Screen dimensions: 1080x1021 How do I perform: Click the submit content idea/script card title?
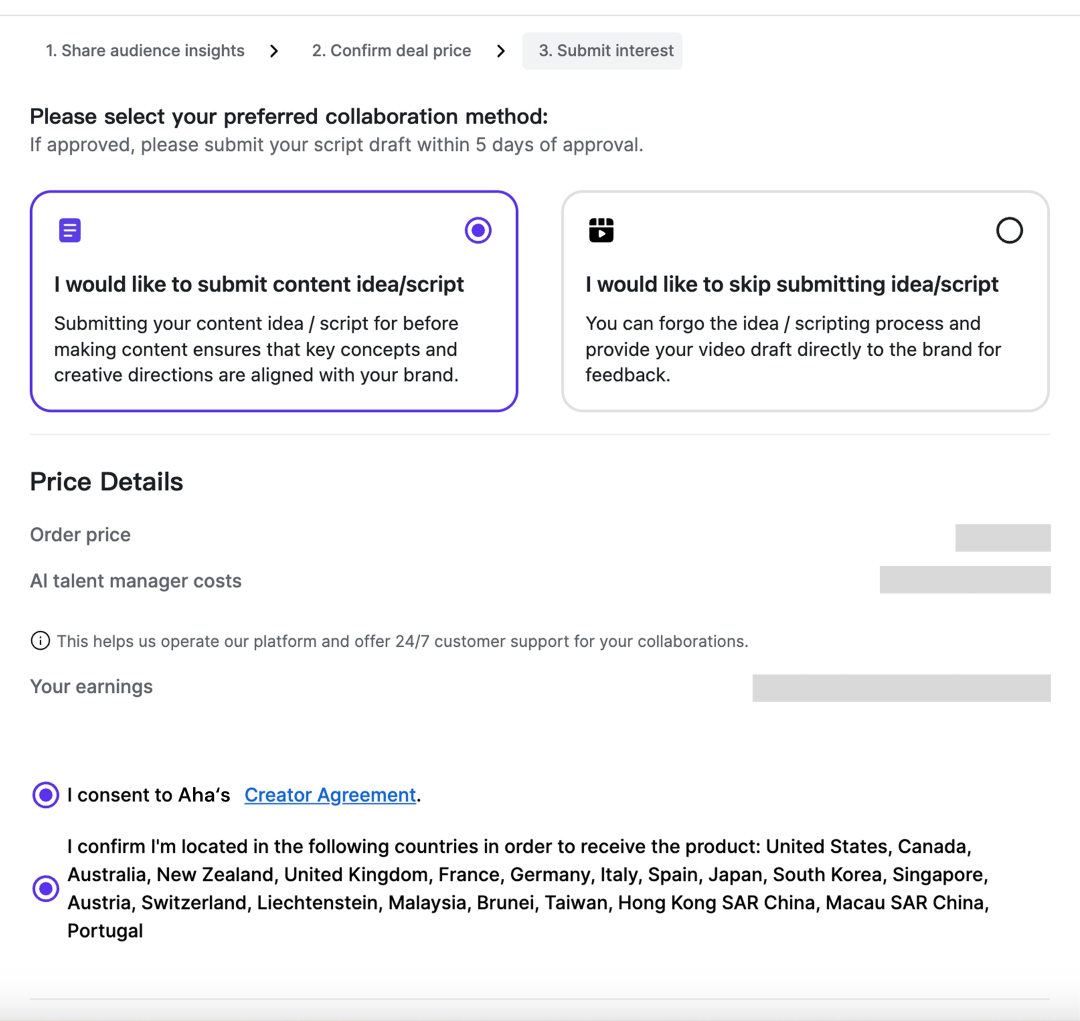point(259,284)
